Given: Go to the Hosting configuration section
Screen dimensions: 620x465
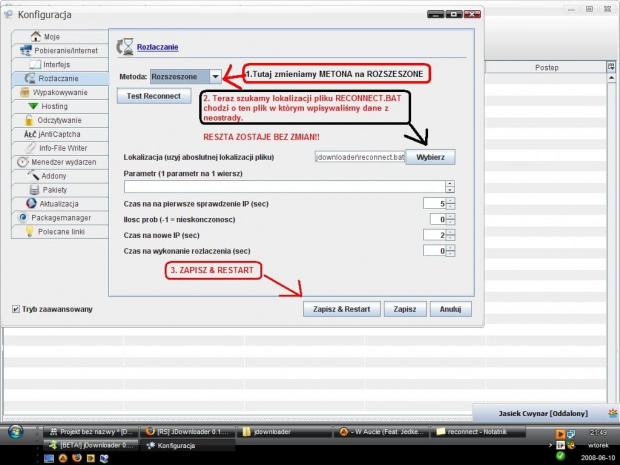Looking at the screenshot, I should [54, 106].
